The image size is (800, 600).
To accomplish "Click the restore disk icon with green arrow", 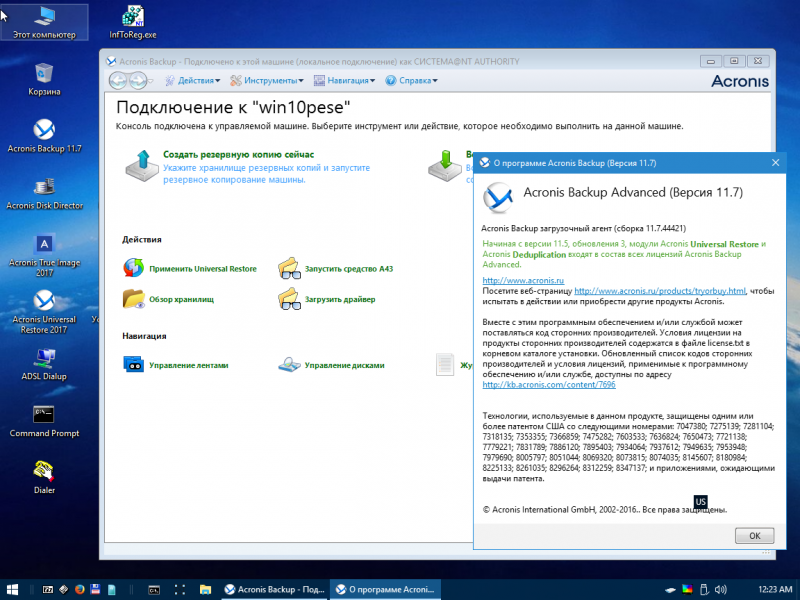I will [445, 166].
